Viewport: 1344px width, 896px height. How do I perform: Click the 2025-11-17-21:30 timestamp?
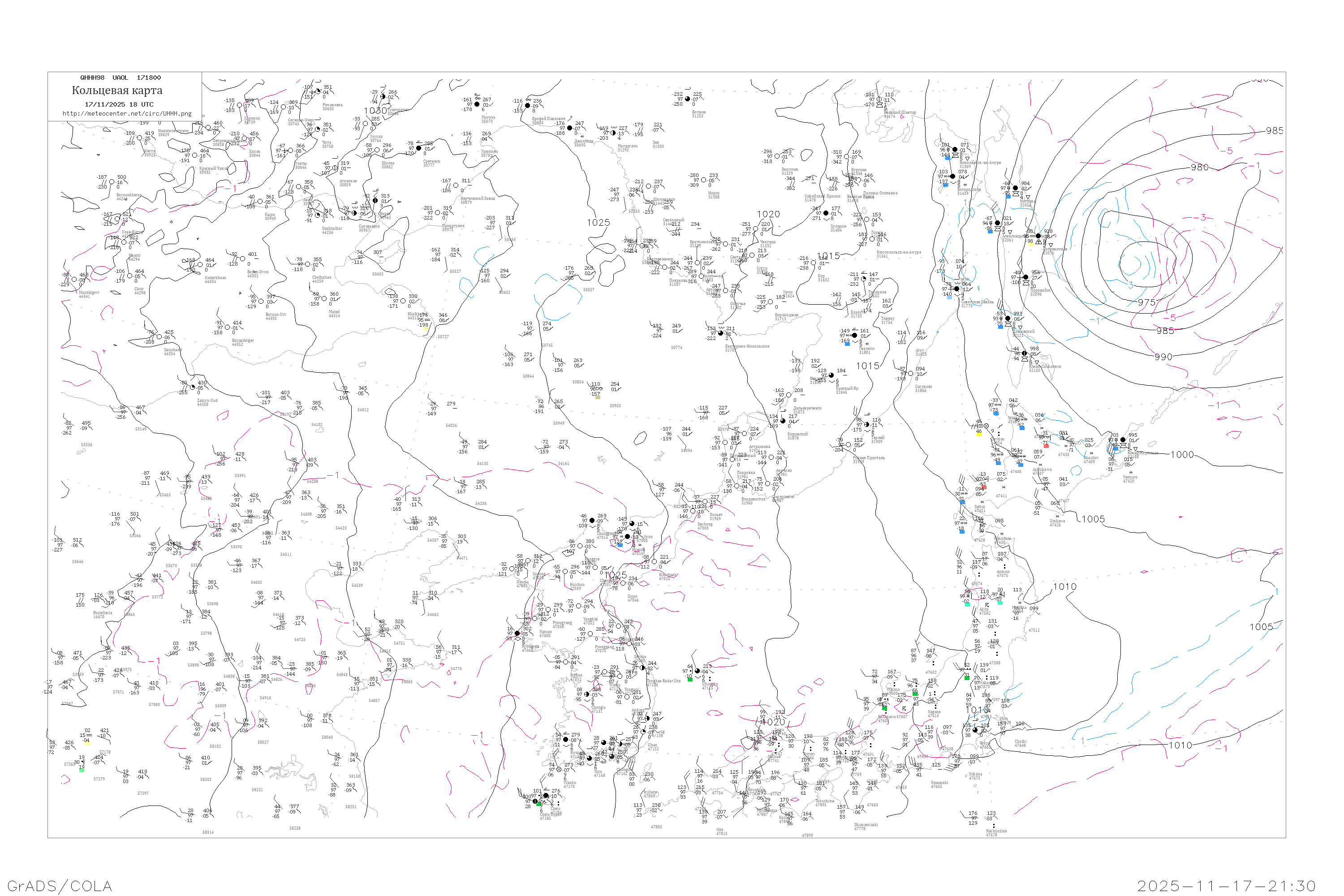(1226, 886)
